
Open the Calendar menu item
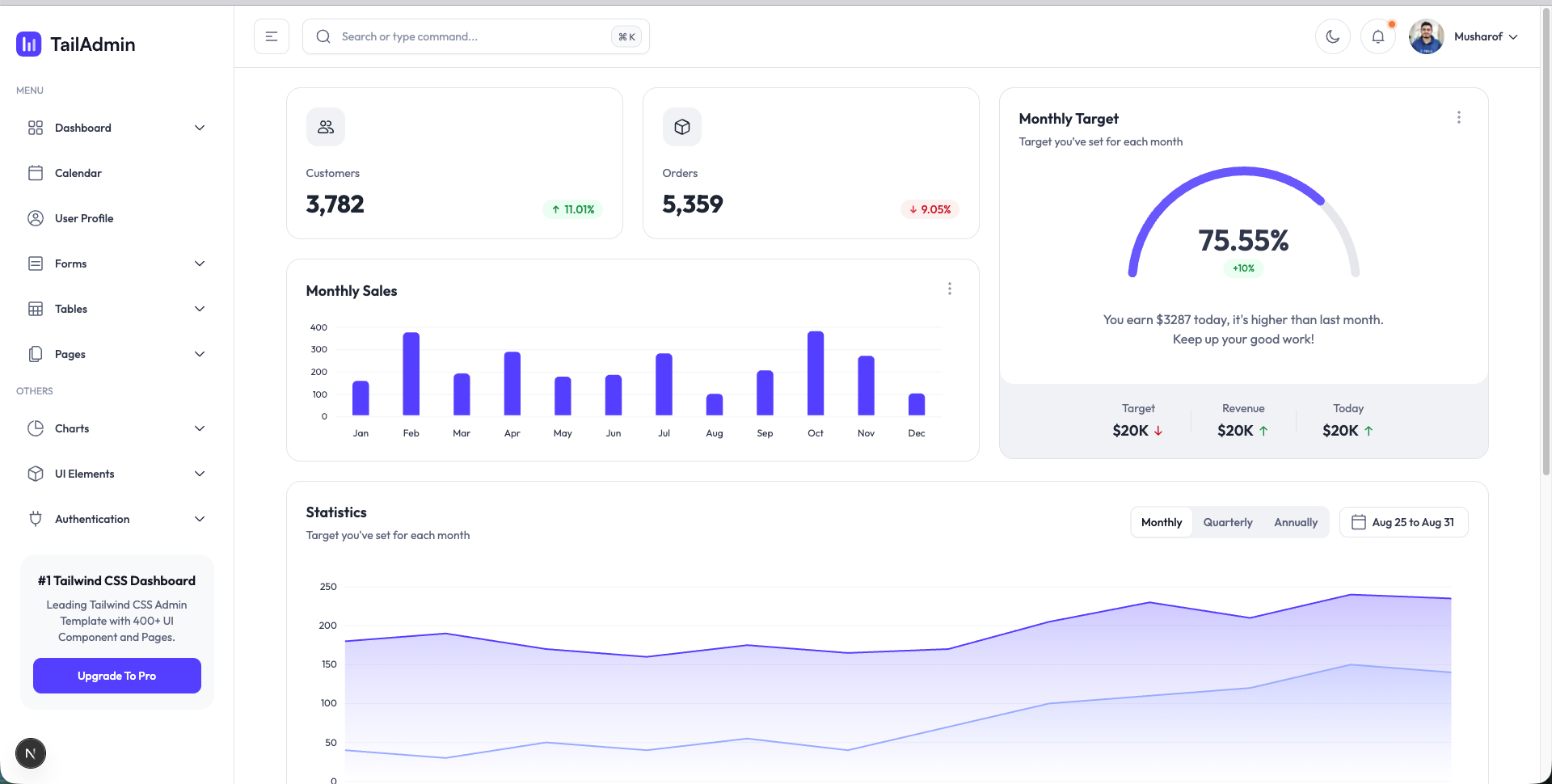[x=117, y=173]
